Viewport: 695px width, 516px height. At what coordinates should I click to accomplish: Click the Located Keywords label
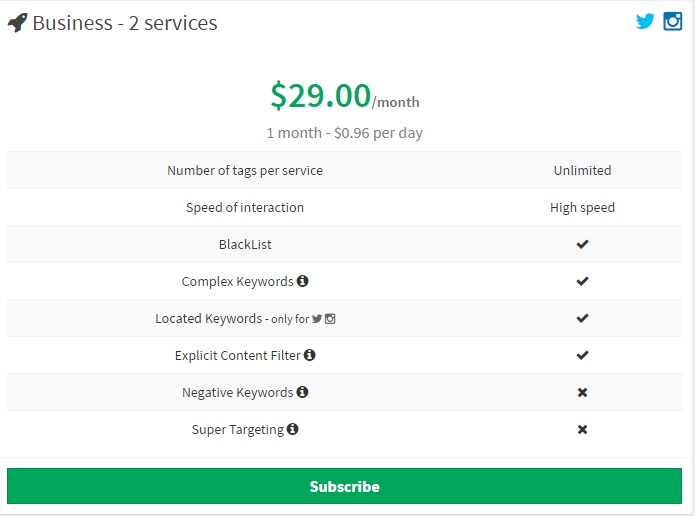click(x=209, y=319)
